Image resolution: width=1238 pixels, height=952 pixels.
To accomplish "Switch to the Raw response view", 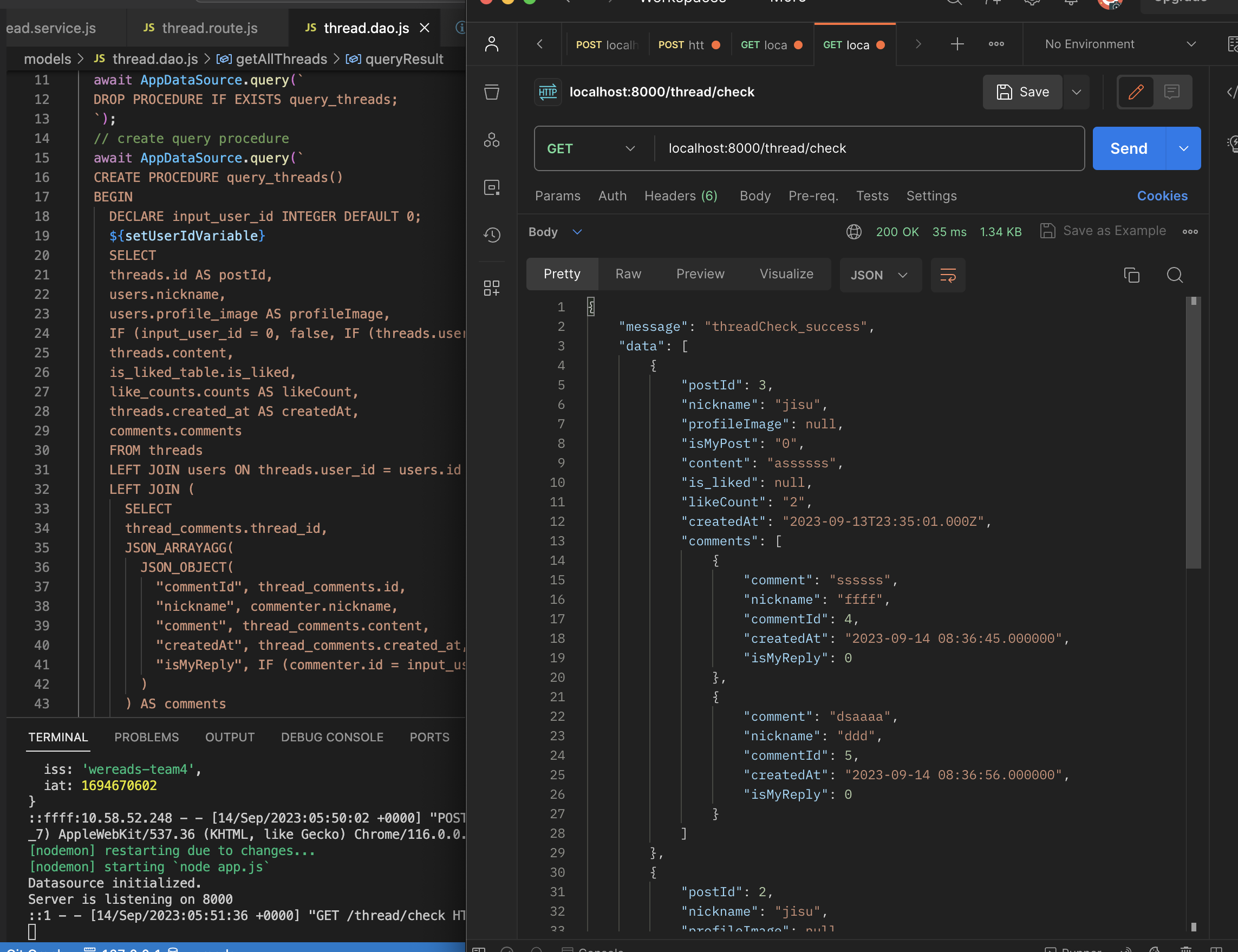I will 628,274.
